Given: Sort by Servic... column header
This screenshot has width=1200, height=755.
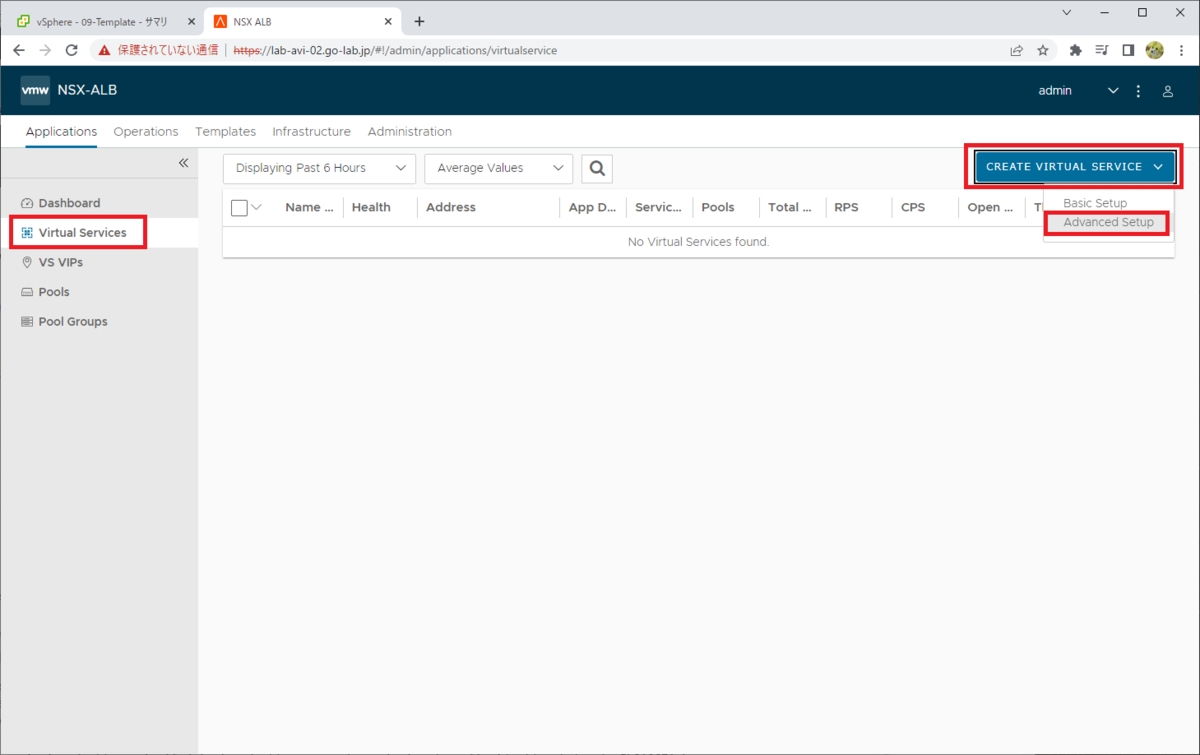Looking at the screenshot, I should [x=658, y=208].
